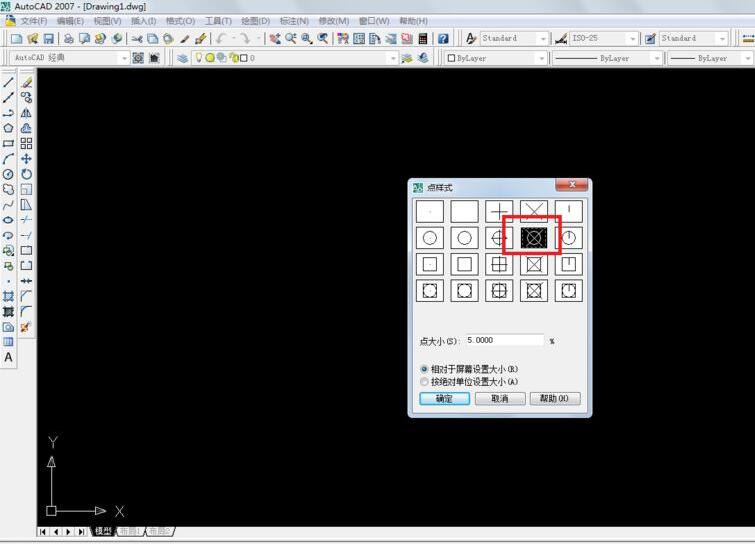Toggle layer 0 lock icon

[x=234, y=58]
